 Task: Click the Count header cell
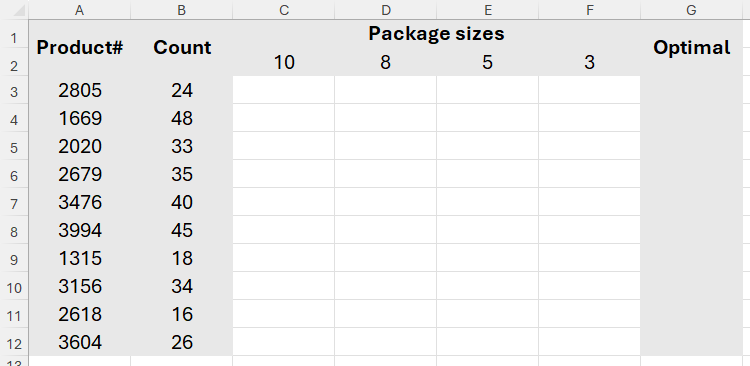tap(182, 47)
